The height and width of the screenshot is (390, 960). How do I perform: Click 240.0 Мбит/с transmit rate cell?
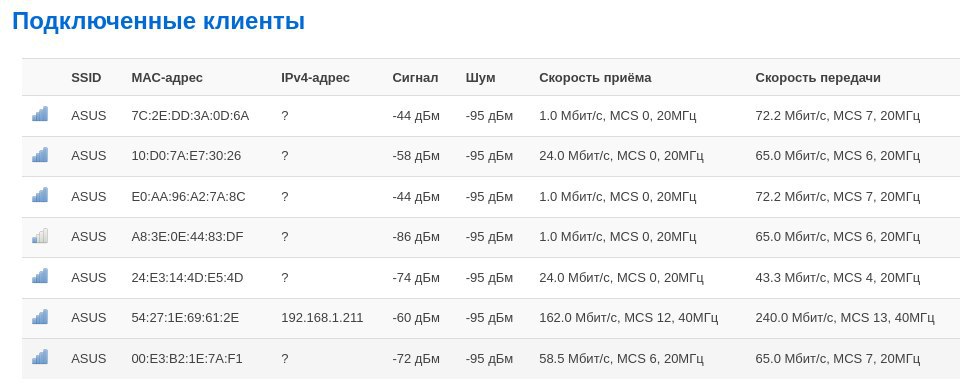(x=845, y=318)
